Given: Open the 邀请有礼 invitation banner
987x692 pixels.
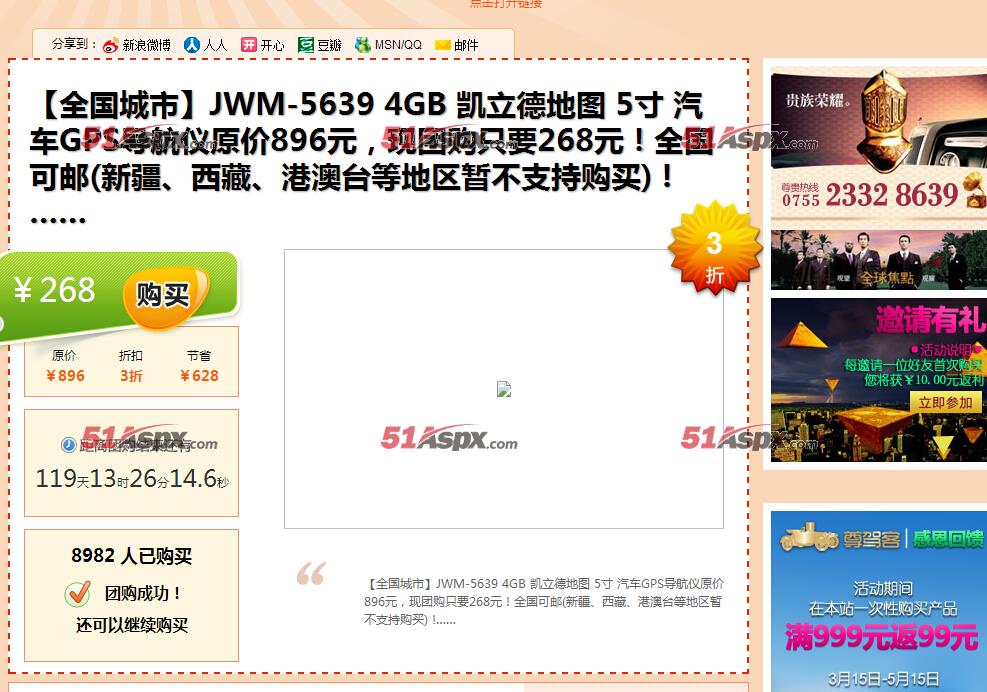Looking at the screenshot, I should point(879,380).
